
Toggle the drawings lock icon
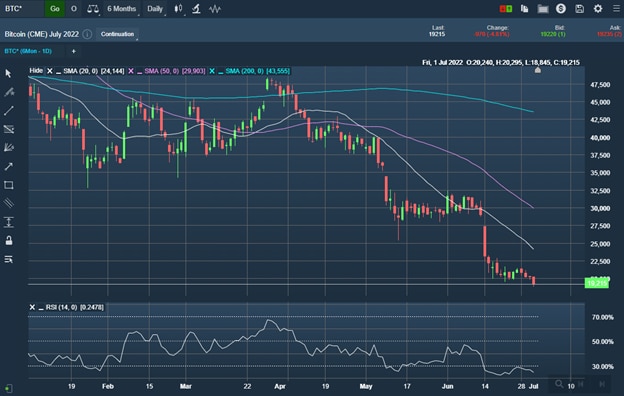coord(8,240)
